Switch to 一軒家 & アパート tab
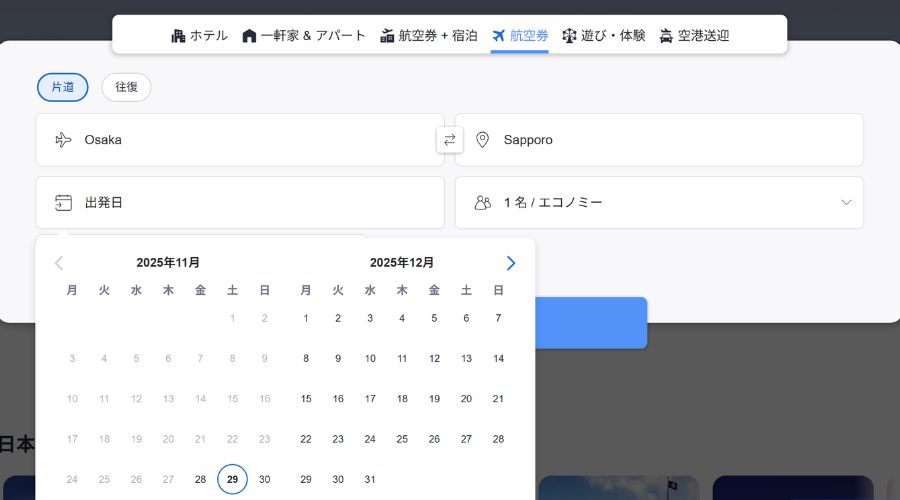This screenshot has width=900, height=500. (x=304, y=36)
